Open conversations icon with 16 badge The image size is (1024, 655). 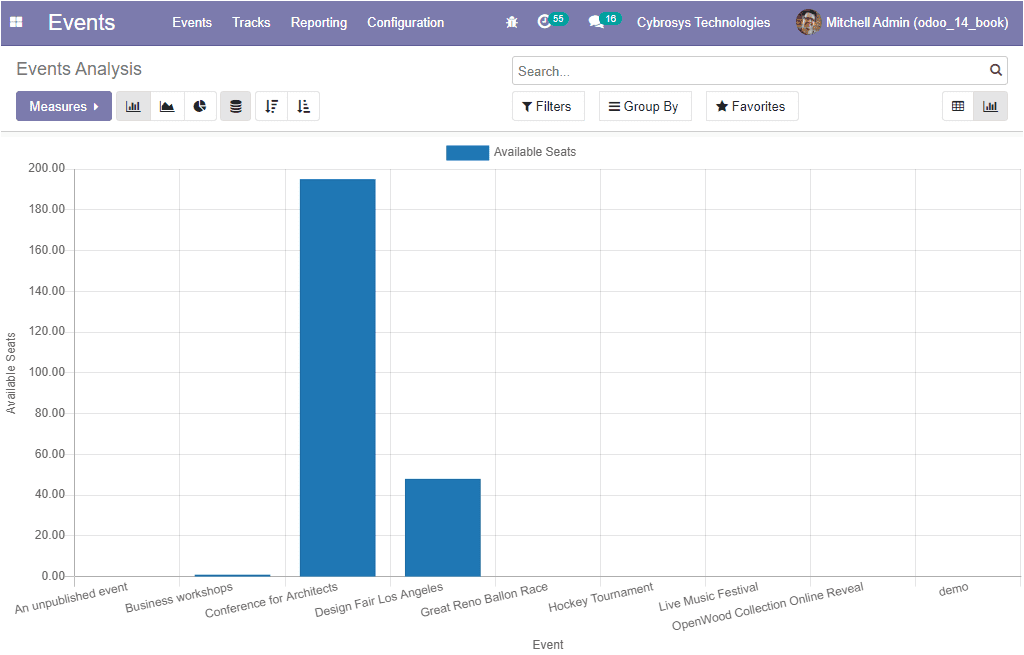[603, 21]
